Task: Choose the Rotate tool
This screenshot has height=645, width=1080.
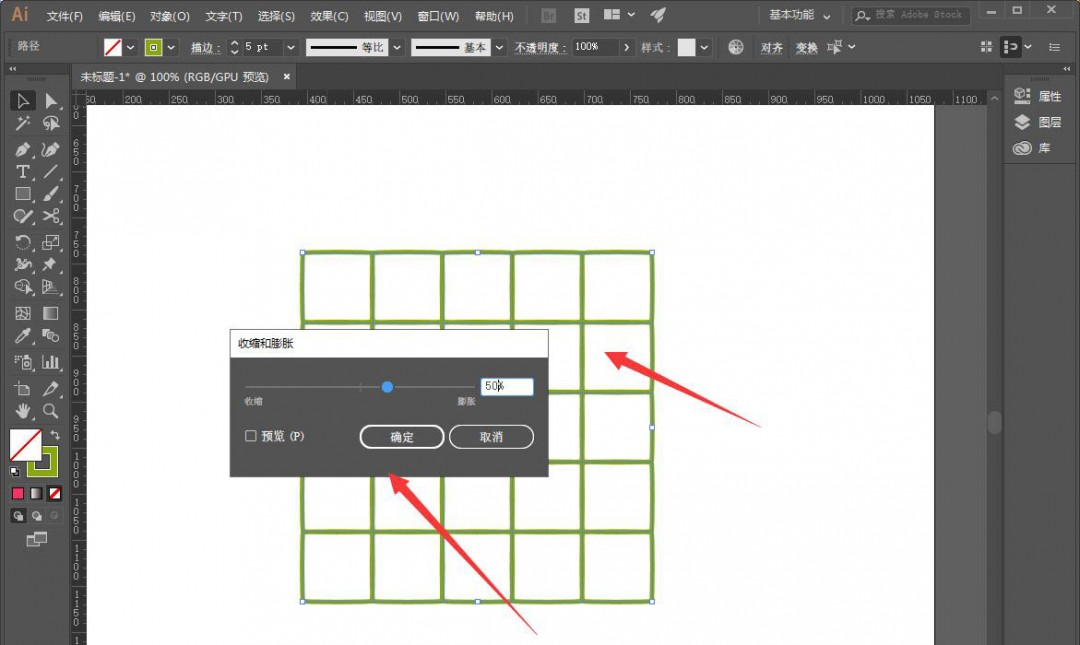Action: click(x=23, y=242)
